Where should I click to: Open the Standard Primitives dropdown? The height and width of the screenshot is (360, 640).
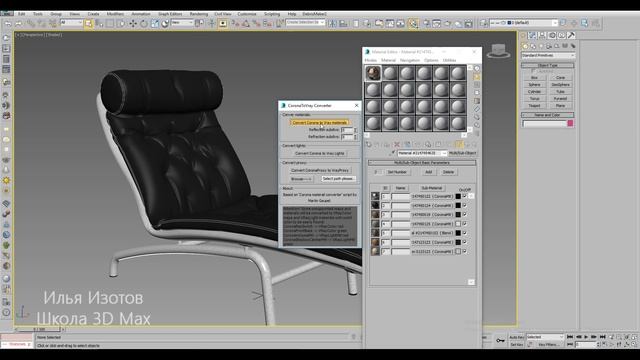click(548, 56)
